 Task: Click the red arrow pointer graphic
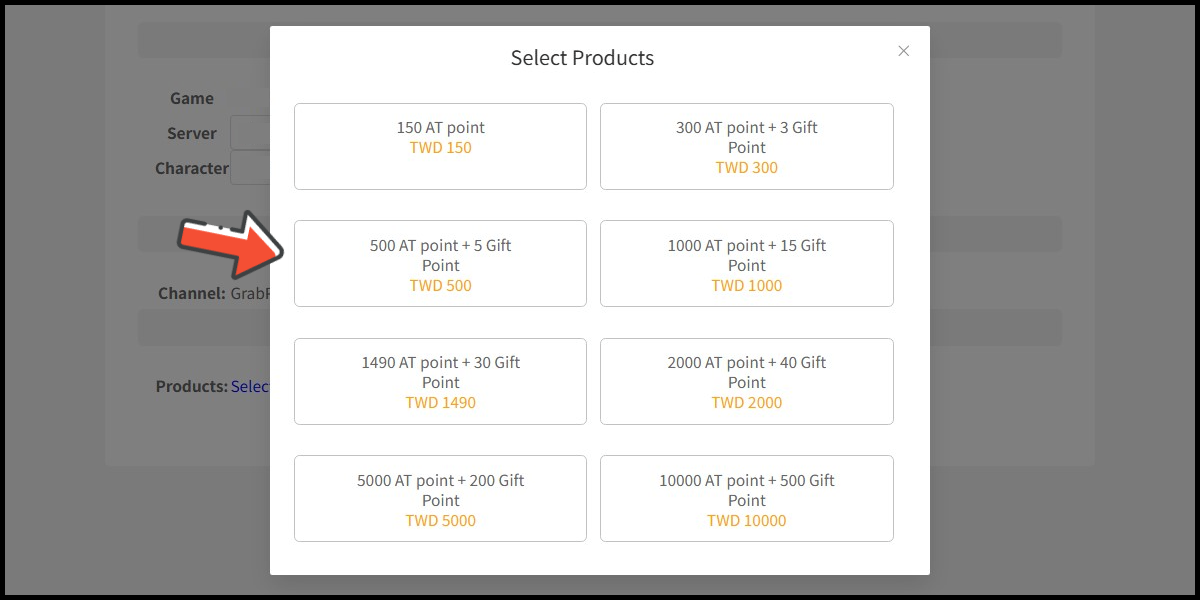(228, 243)
